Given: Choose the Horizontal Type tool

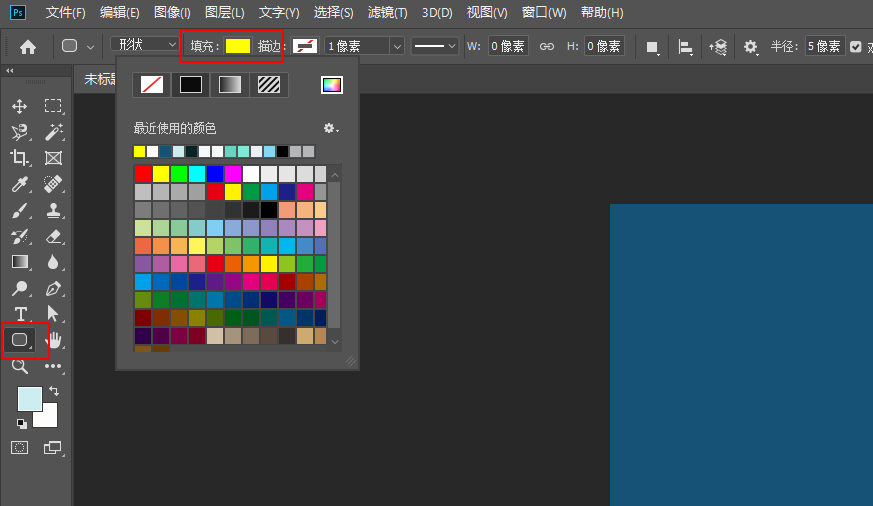Looking at the screenshot, I should click(20, 314).
